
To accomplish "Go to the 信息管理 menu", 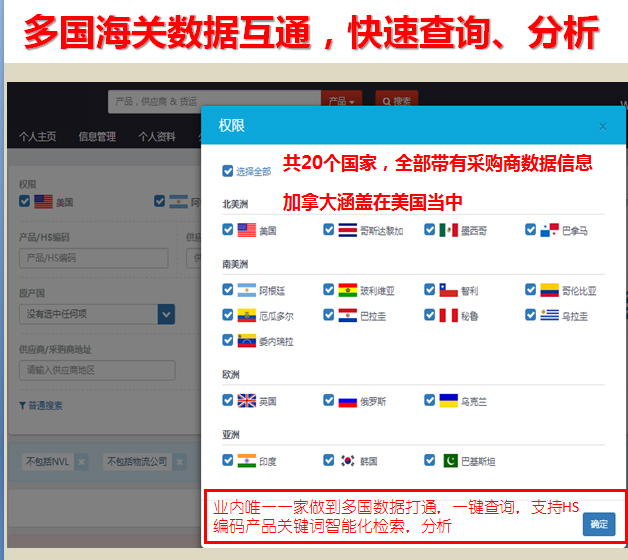I will pyautogui.click(x=97, y=137).
